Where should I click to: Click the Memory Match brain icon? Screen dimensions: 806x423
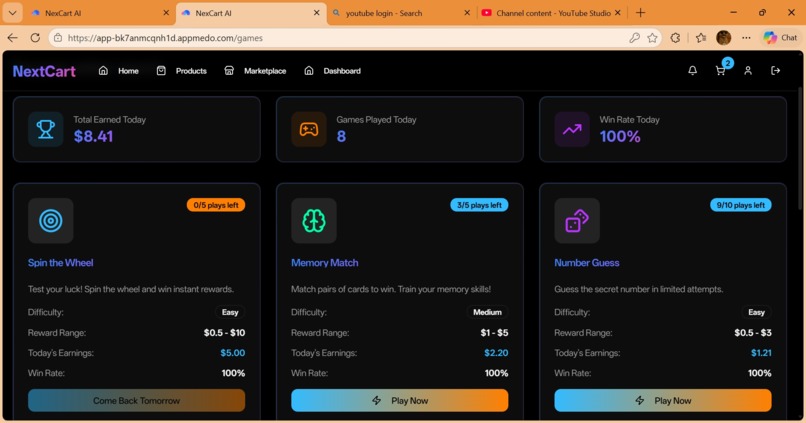[314, 221]
